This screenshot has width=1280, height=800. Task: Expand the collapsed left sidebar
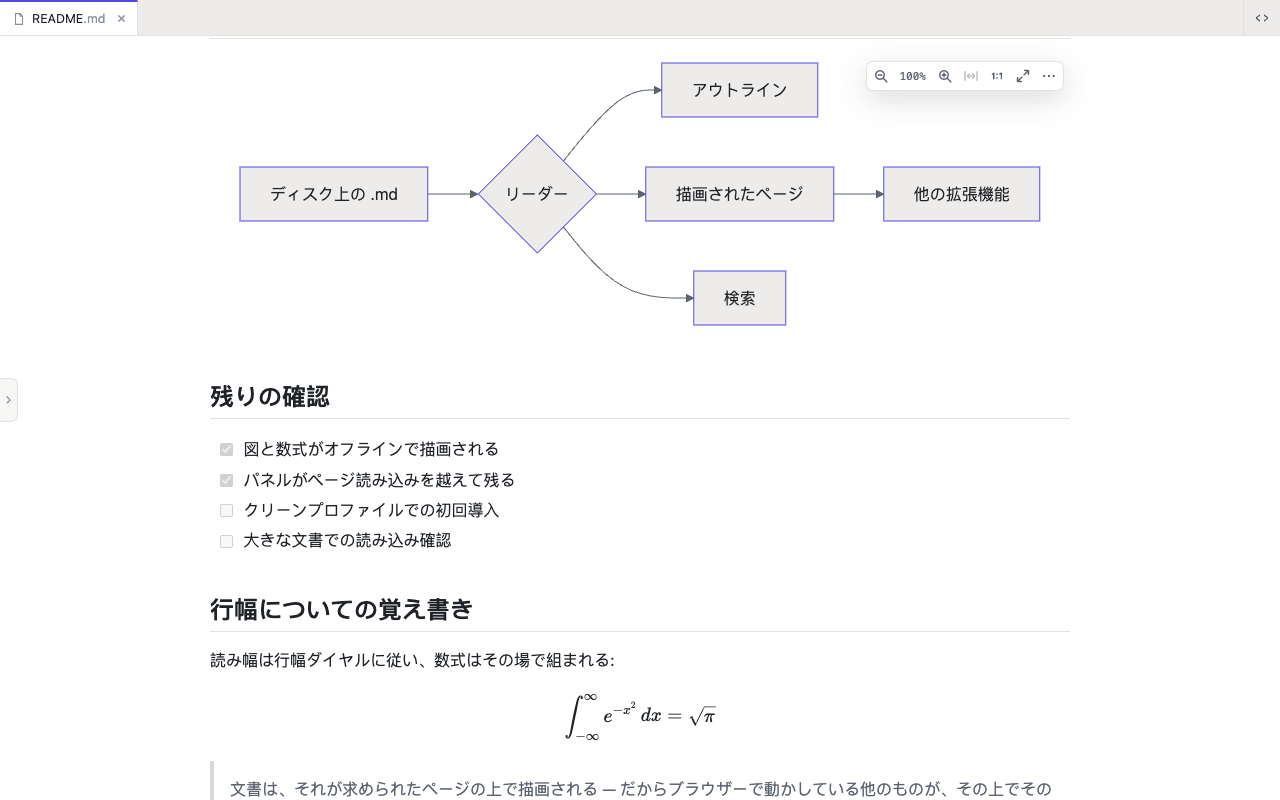8,400
